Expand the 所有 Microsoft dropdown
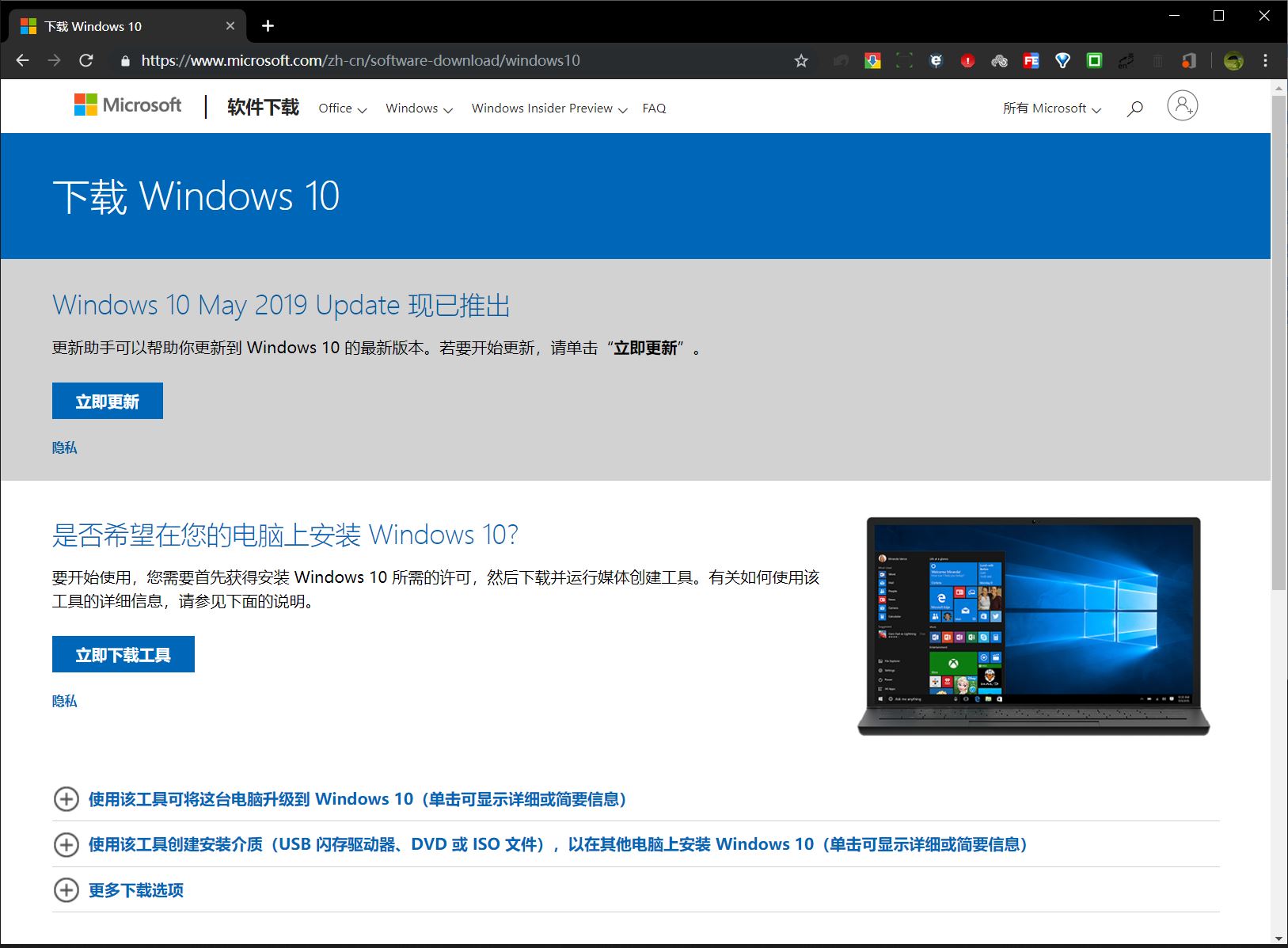 (x=1052, y=109)
